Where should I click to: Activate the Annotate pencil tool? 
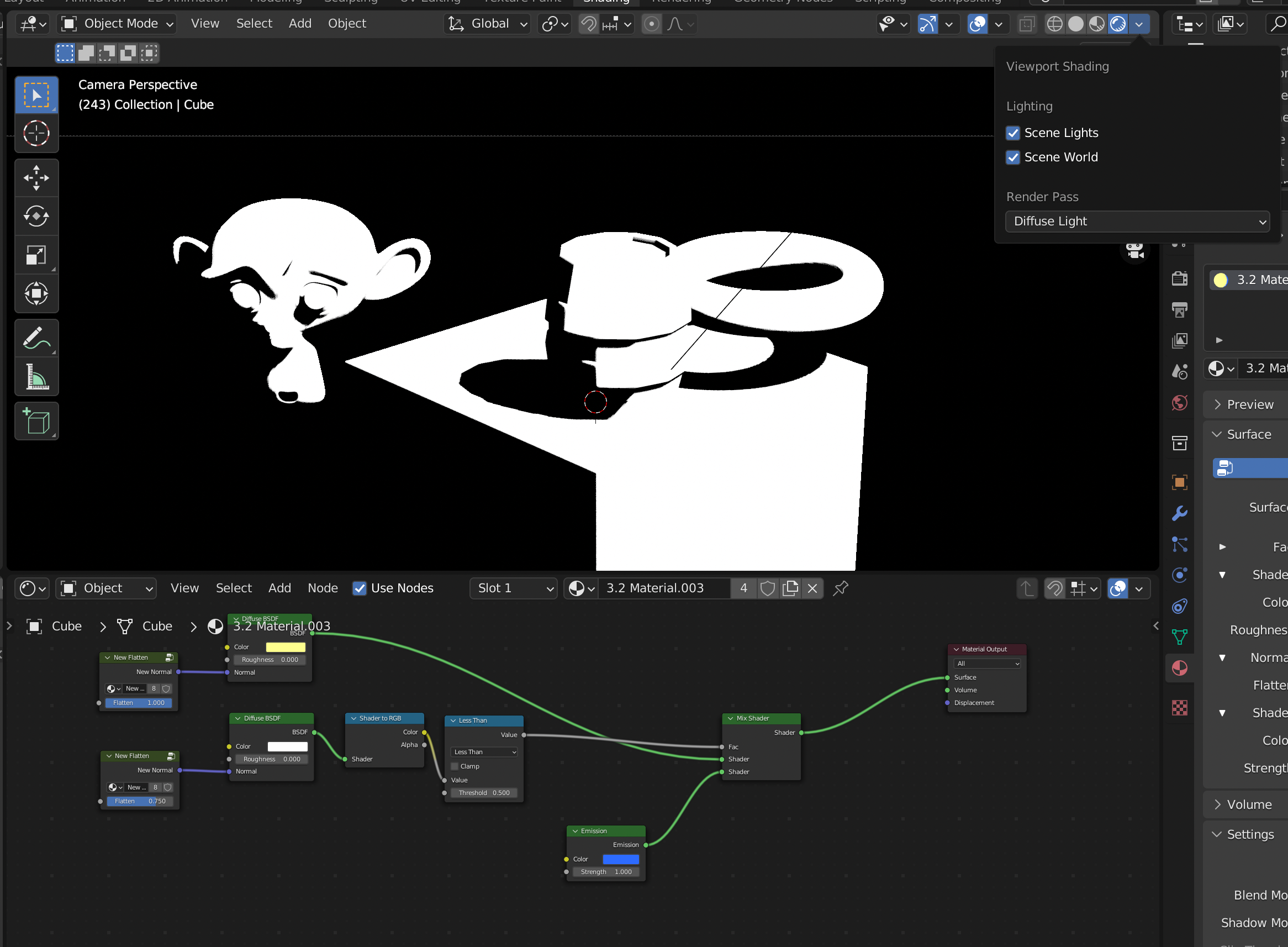36,338
